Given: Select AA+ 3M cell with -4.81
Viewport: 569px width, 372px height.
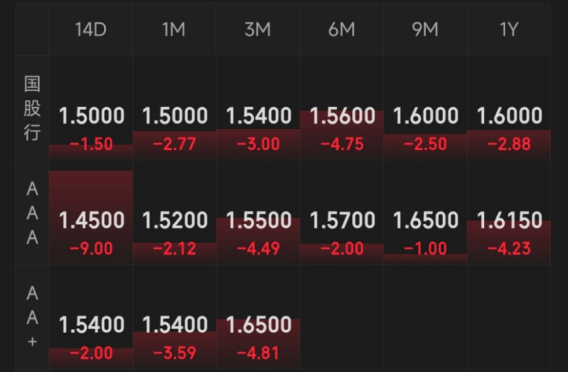Looking at the screenshot, I should 258,317.
